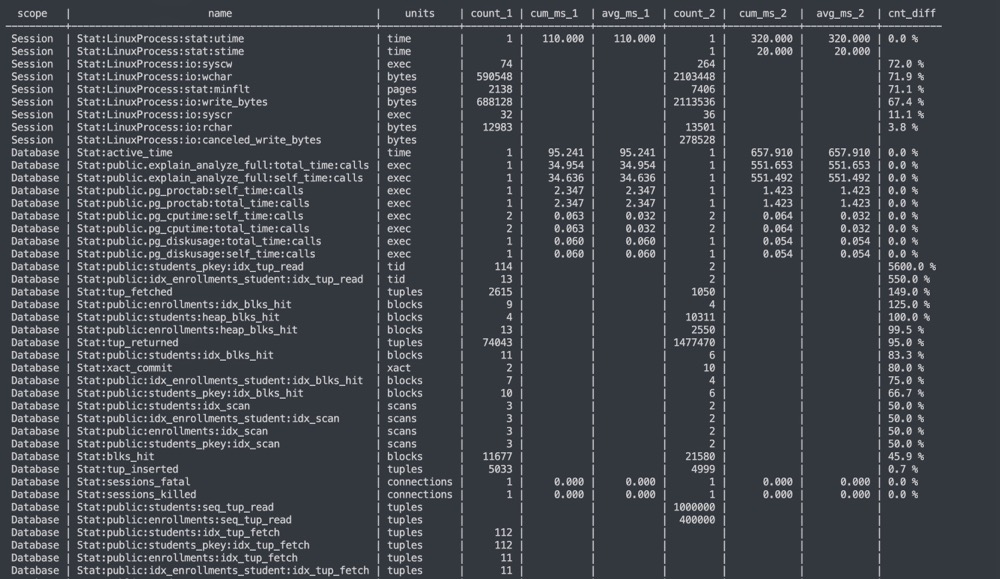The height and width of the screenshot is (579, 1000).
Task: Click the "name" column header
Action: (221, 13)
